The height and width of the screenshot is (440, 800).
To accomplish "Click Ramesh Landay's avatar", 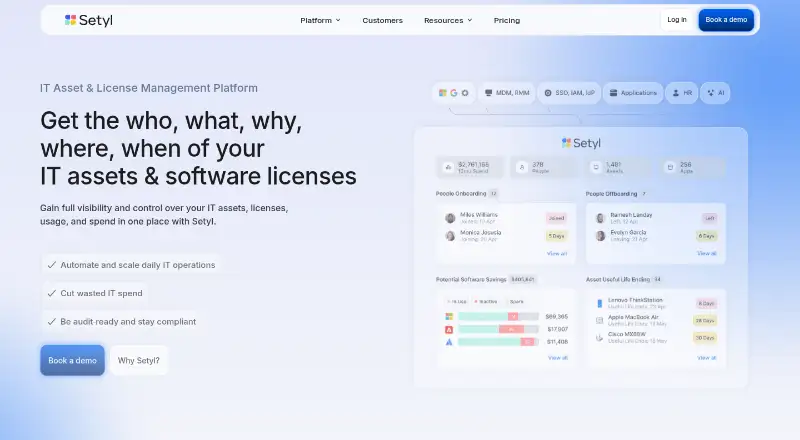I will point(601,218).
